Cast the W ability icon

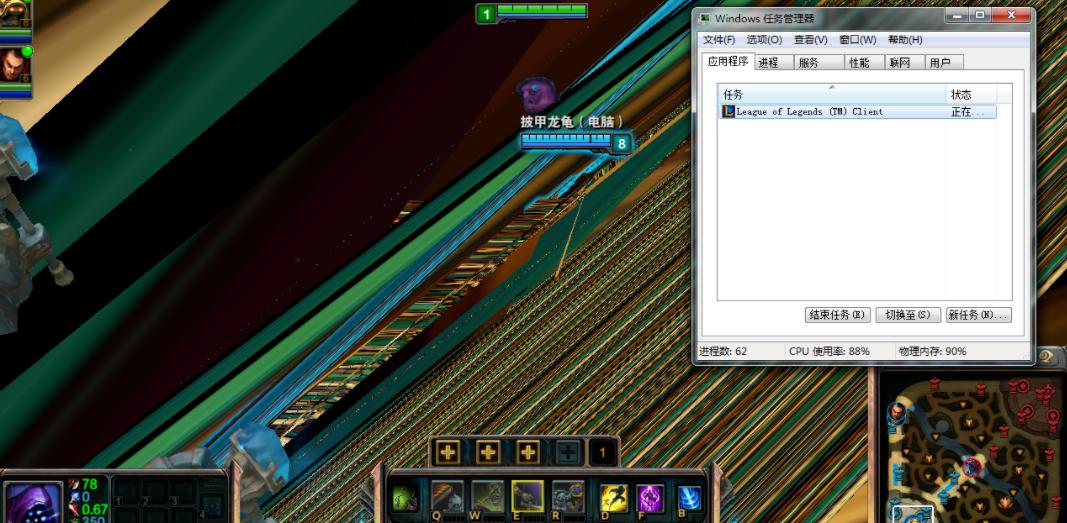(488, 496)
